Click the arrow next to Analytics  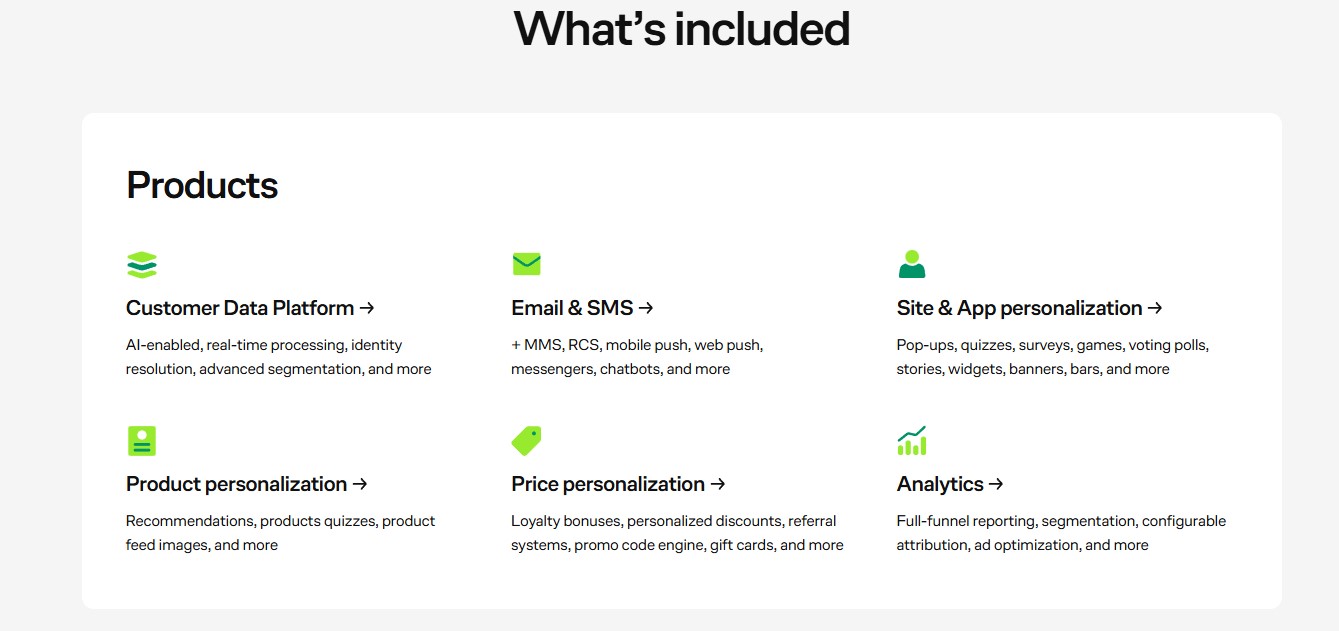pos(996,484)
